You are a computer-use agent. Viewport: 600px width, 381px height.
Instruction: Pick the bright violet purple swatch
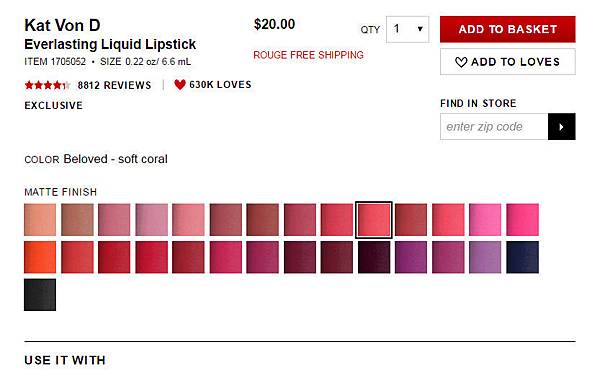[411, 257]
